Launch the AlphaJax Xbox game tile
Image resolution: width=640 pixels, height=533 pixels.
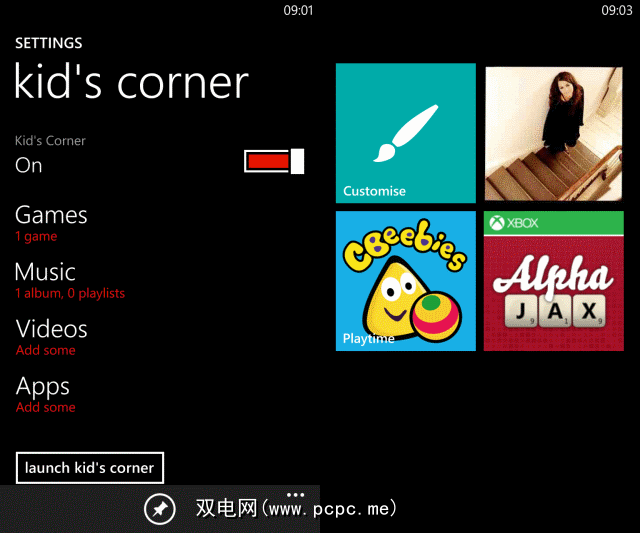pos(553,281)
